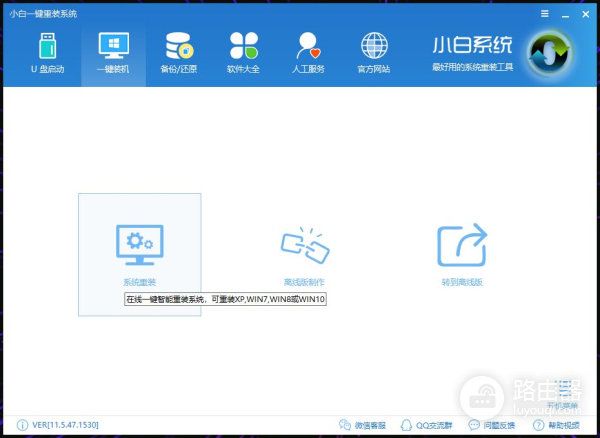Image resolution: width=600 pixels, height=438 pixels.
Task: Open 帮助视频 link in footer
Action: coord(556,425)
